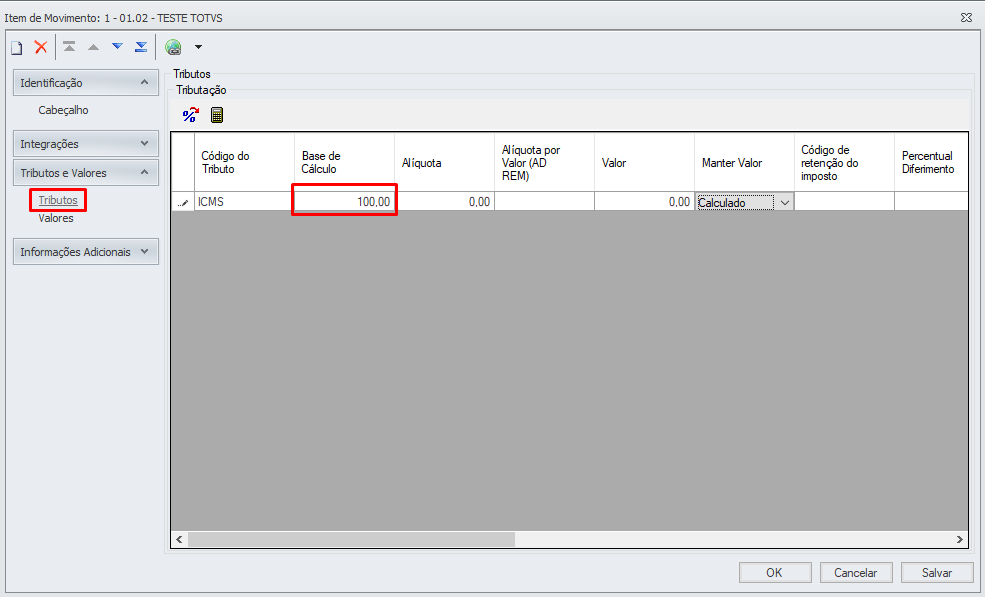Click the Manter Valor column header
Screen dimensions: 985x597
pyautogui.click(x=744, y=162)
